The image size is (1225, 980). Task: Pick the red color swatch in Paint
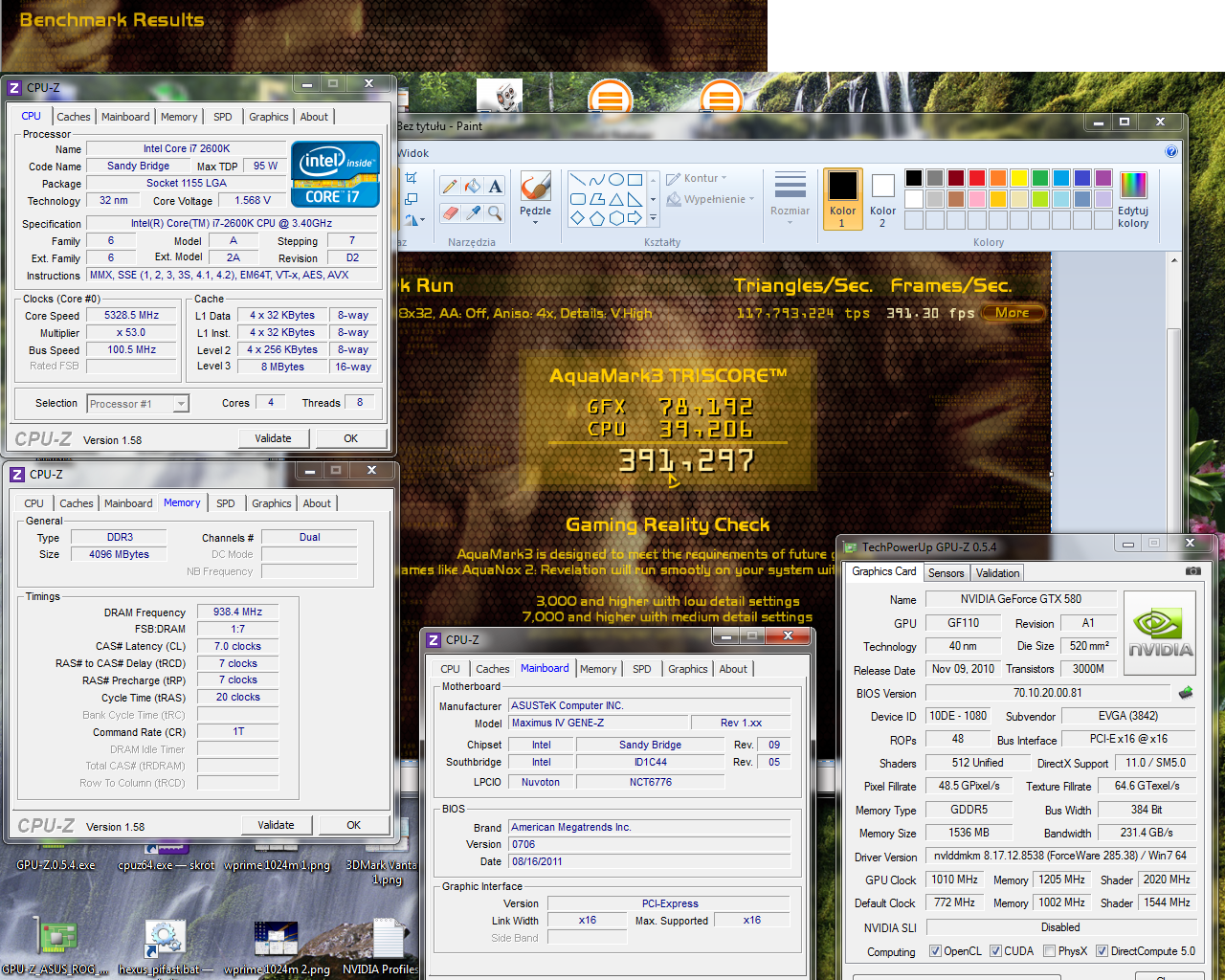tap(977, 178)
